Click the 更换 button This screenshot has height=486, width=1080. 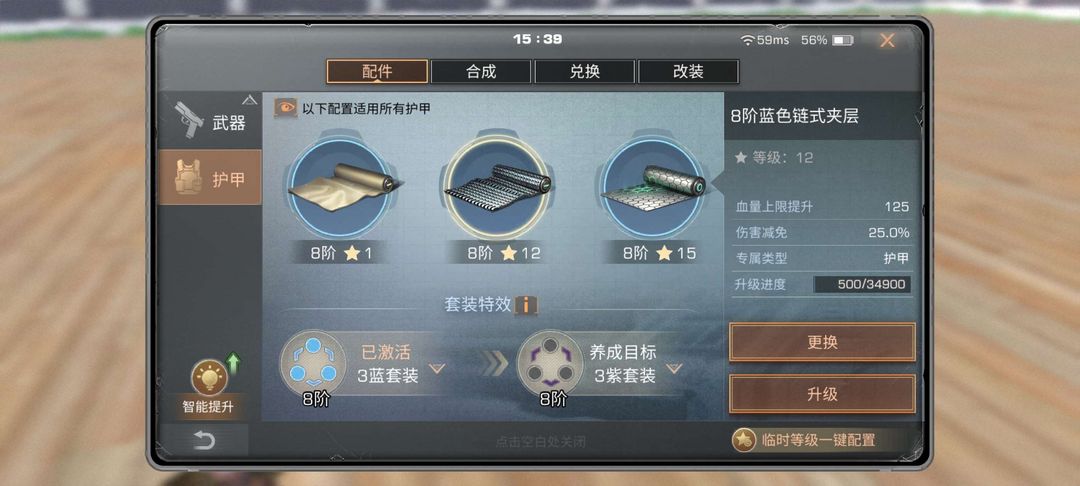coord(822,342)
